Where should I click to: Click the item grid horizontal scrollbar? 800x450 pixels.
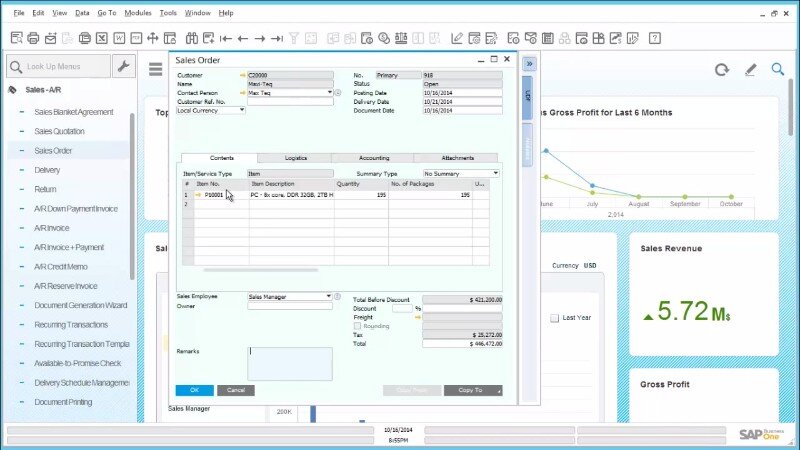click(260, 270)
